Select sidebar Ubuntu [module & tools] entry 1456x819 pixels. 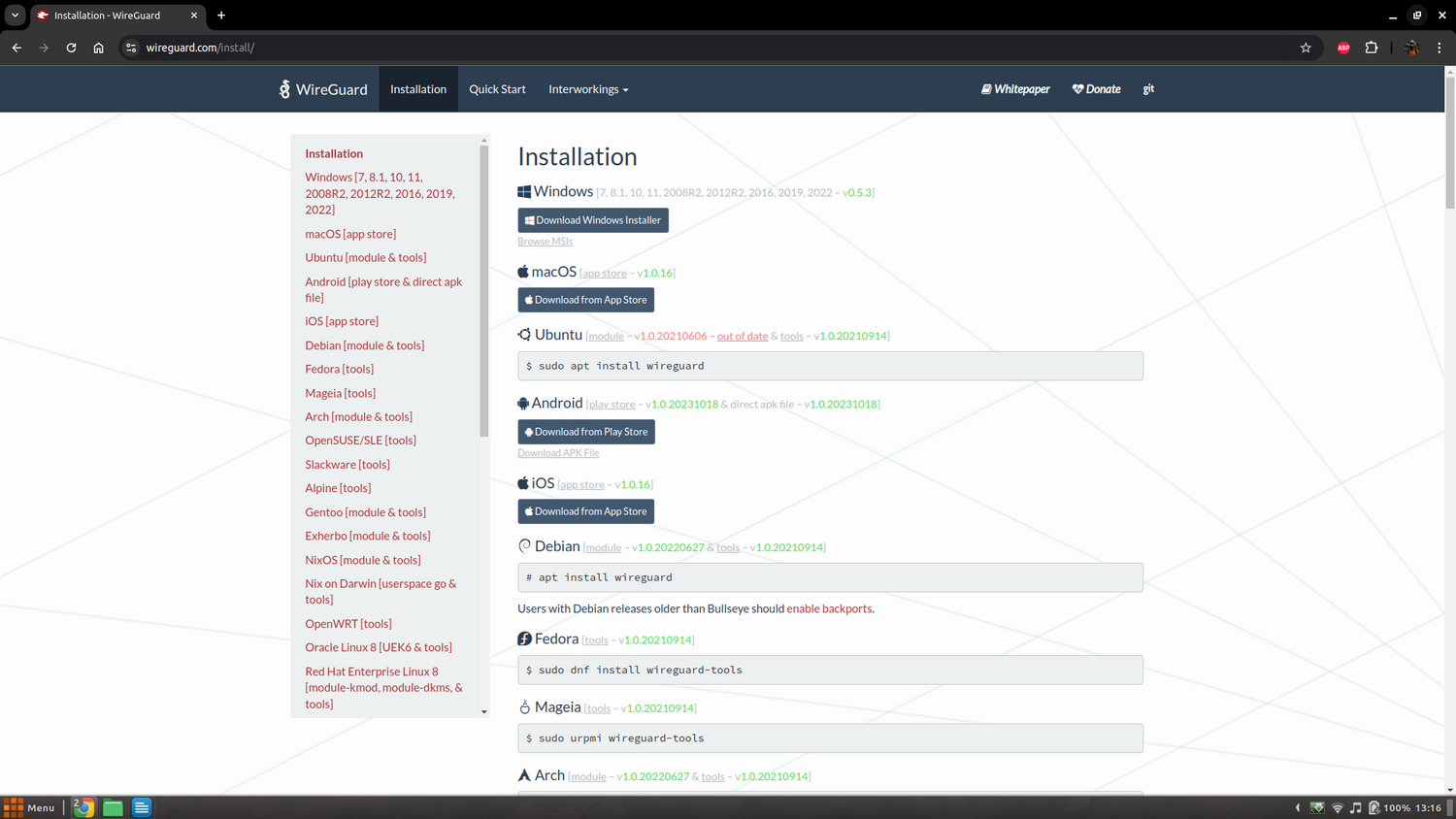[365, 257]
